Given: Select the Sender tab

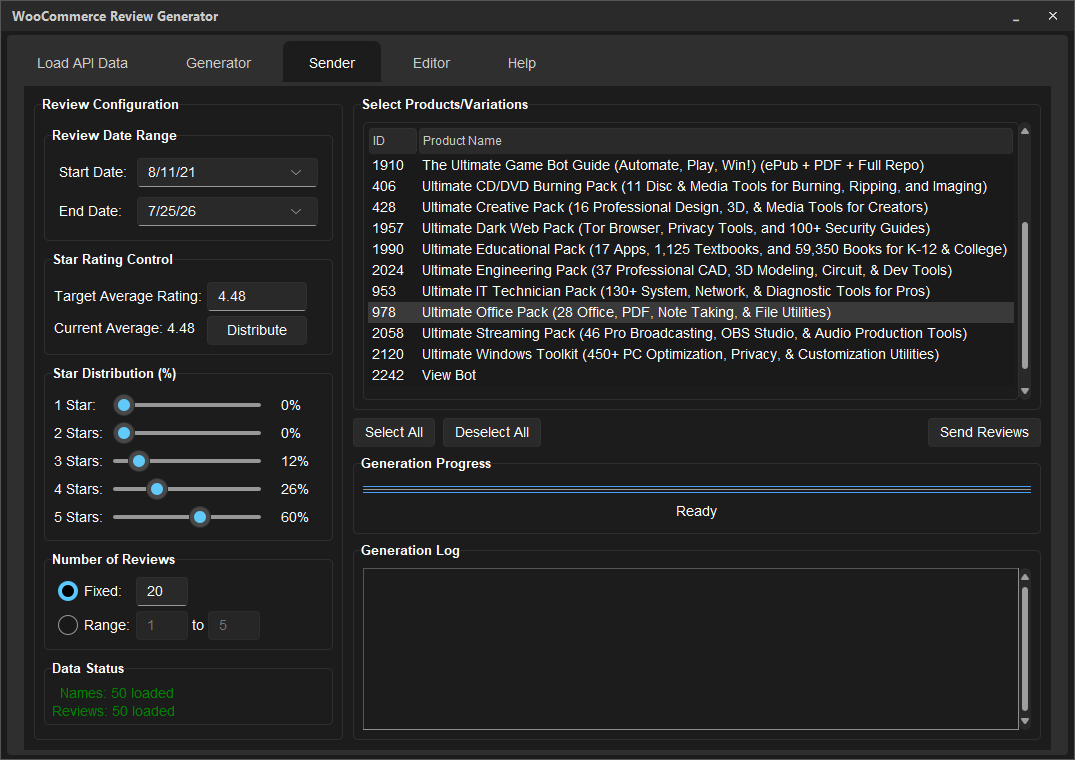Looking at the screenshot, I should [x=332, y=63].
